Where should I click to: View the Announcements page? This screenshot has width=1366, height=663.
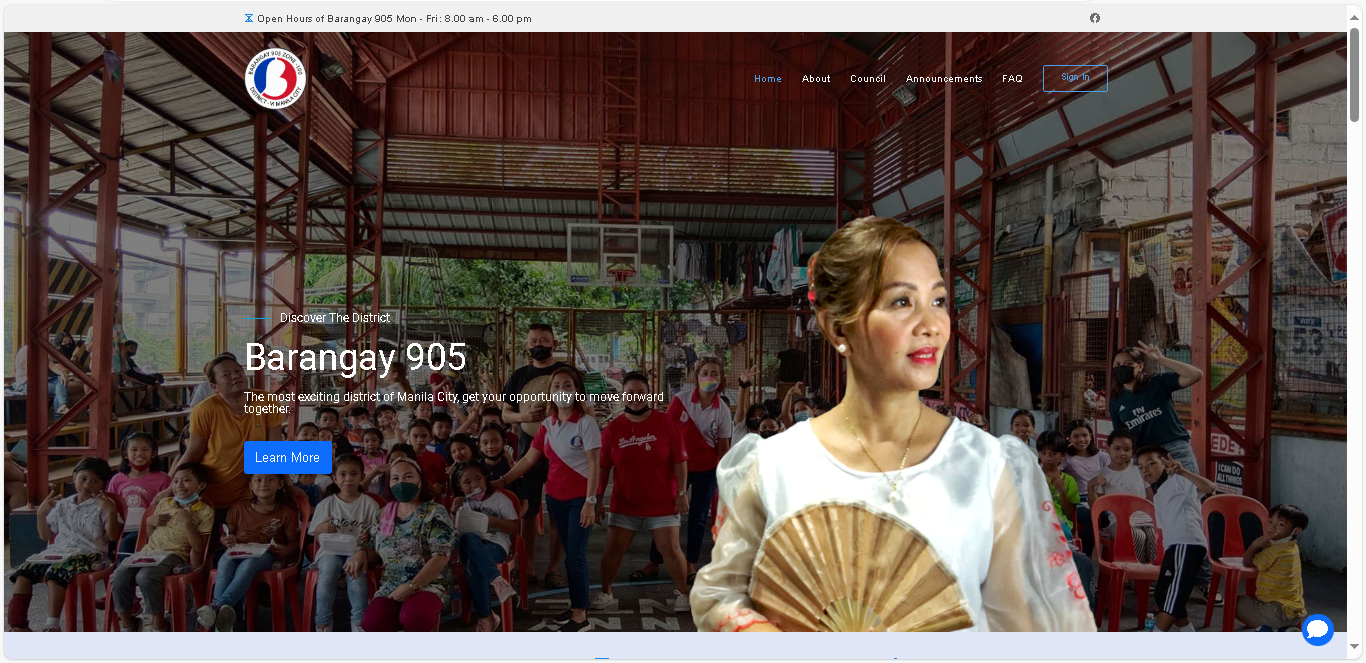click(944, 79)
